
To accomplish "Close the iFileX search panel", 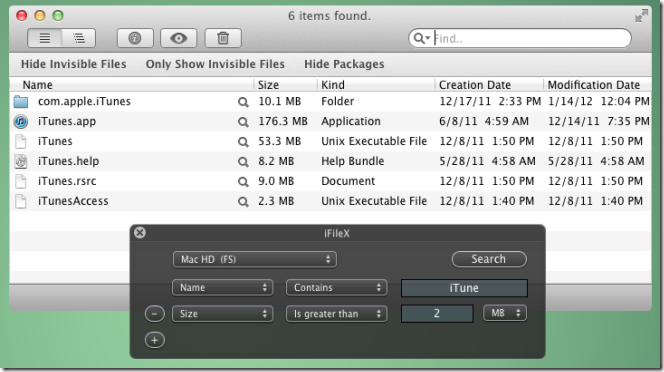I will point(140,233).
